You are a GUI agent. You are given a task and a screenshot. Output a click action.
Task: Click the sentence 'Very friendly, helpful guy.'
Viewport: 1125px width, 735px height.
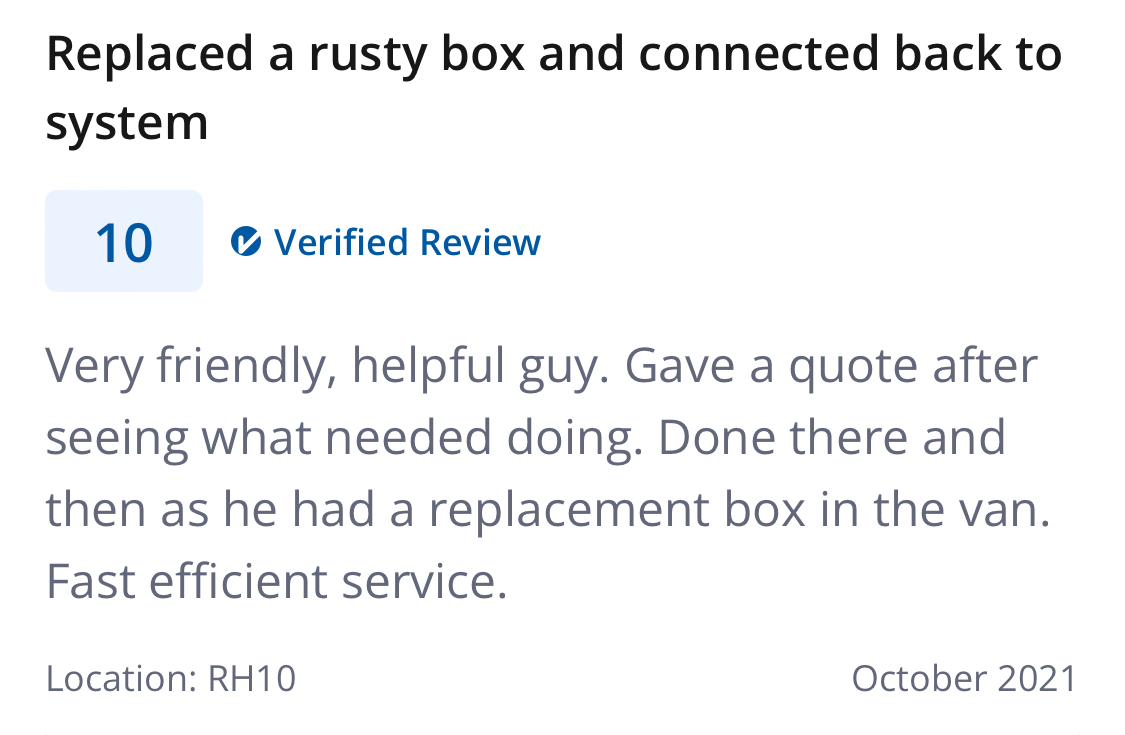click(x=327, y=366)
